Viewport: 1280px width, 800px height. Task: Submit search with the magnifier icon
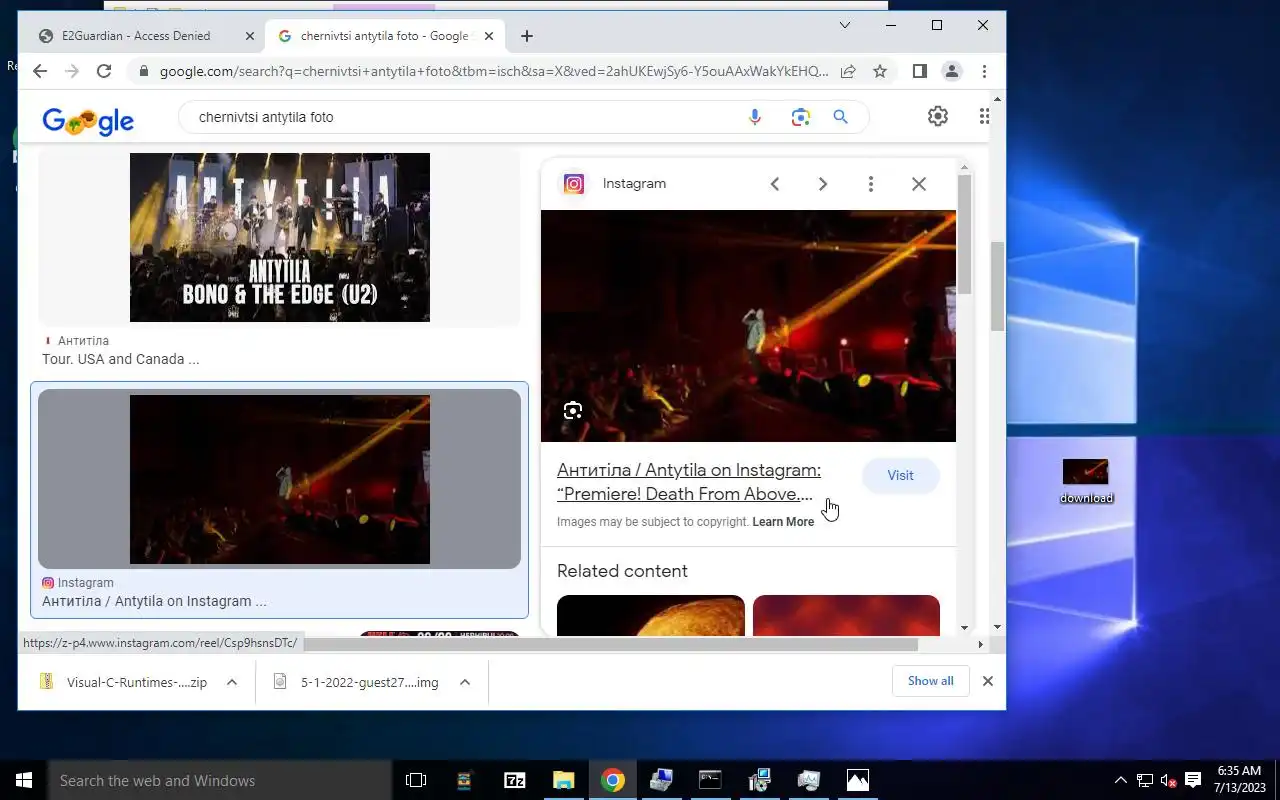[x=841, y=117]
